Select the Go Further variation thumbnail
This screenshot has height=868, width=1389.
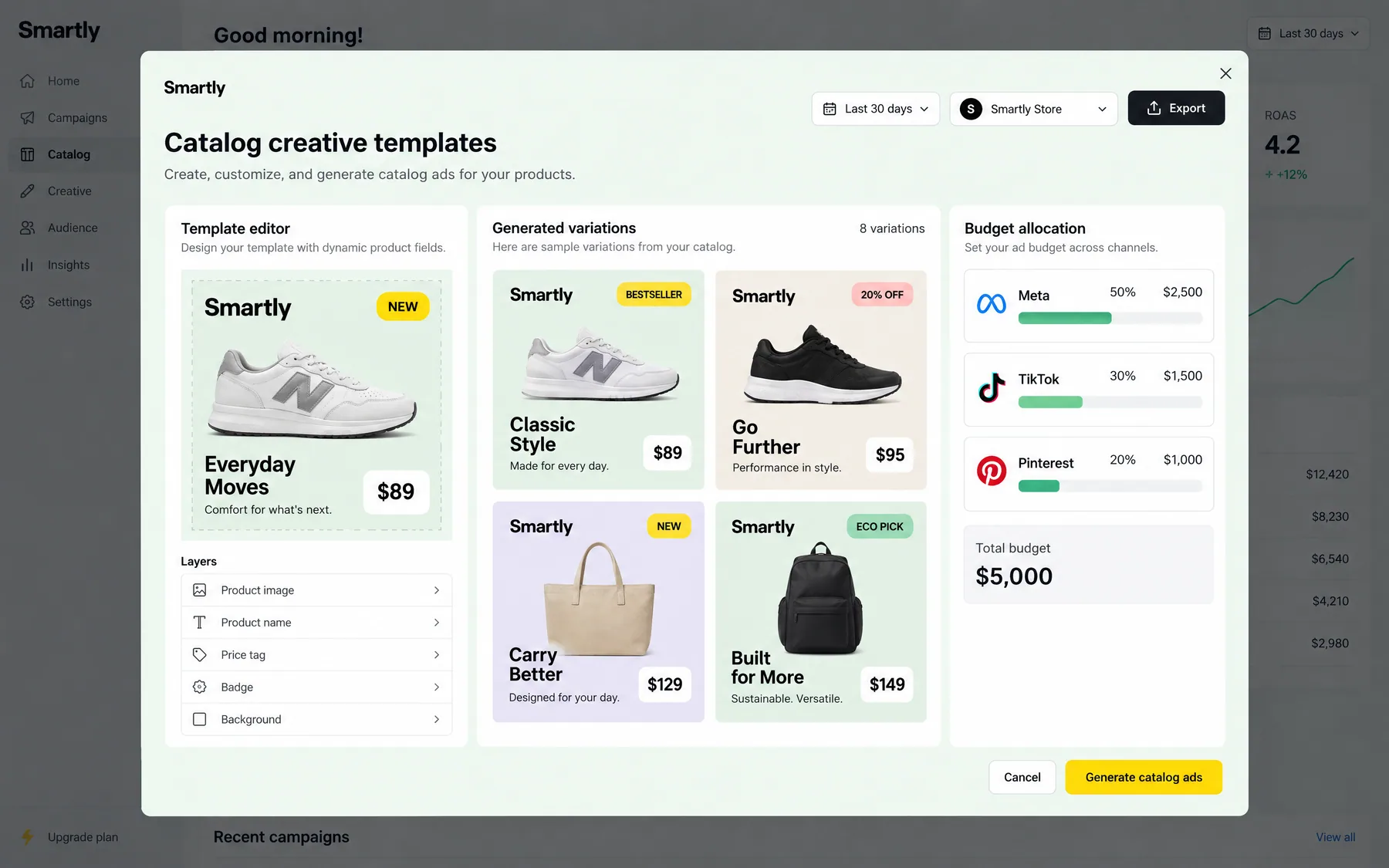tap(821, 380)
